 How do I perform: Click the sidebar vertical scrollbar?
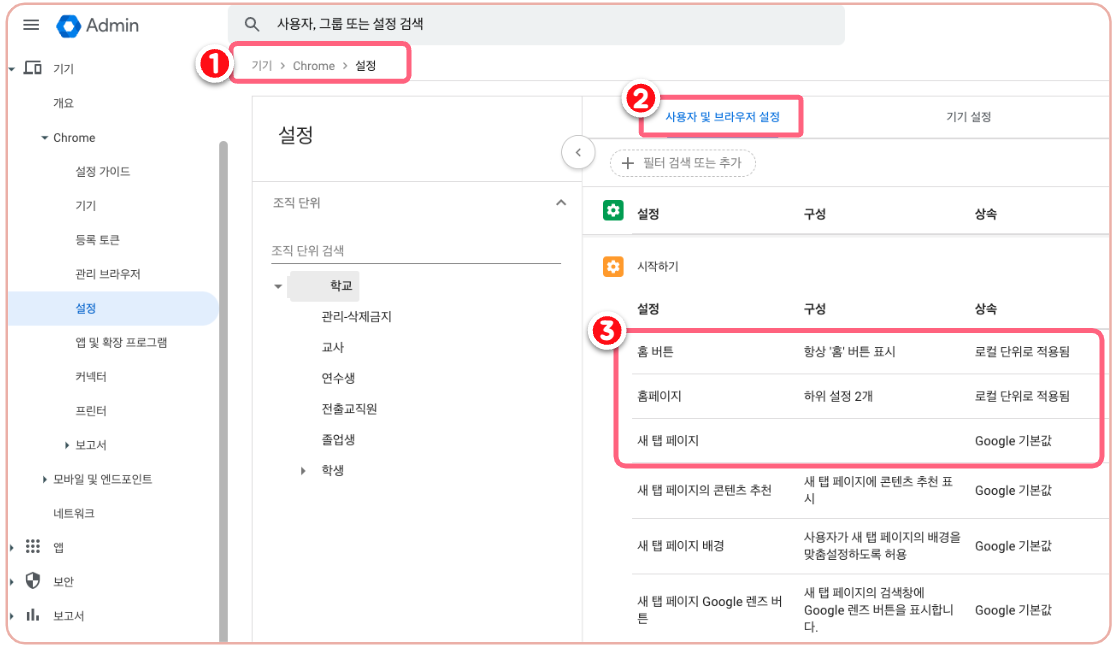223,392
